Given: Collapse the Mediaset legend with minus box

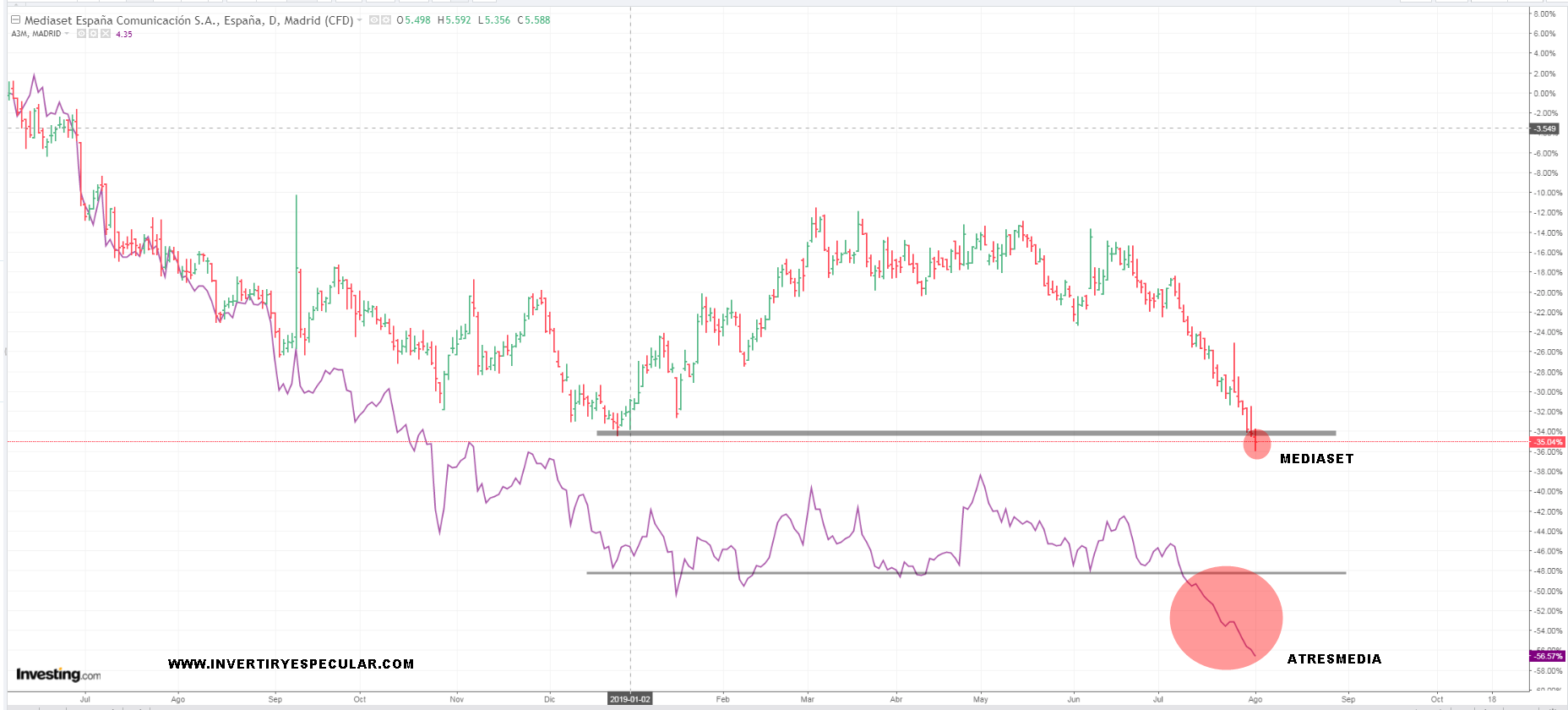Looking at the screenshot, I should tap(15, 20).
